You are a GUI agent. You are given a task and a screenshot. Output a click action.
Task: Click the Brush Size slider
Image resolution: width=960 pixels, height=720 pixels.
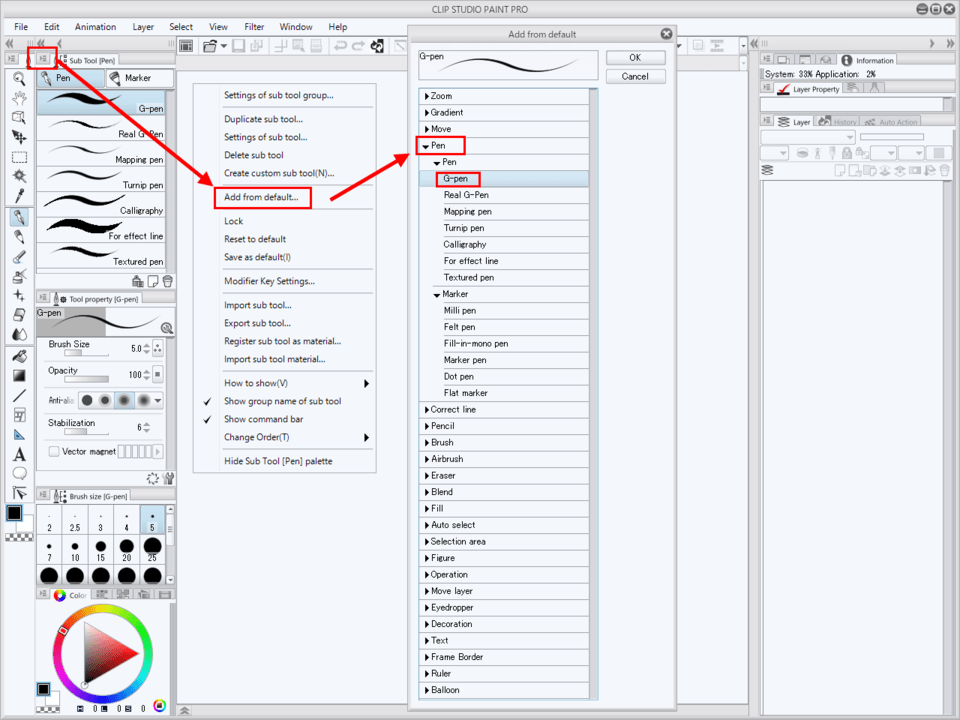click(x=73, y=353)
